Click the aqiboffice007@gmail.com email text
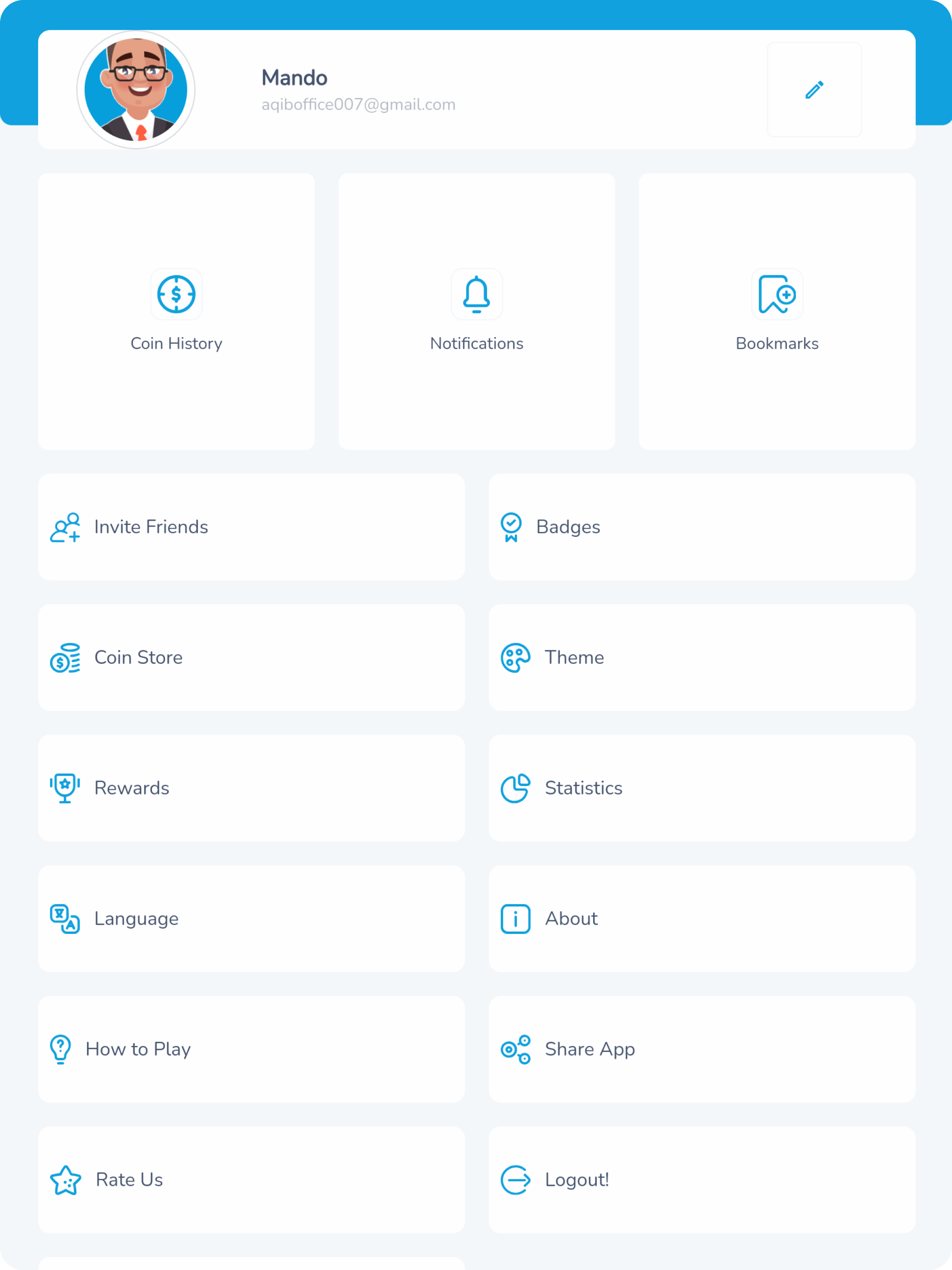The image size is (952, 1270). tap(358, 105)
